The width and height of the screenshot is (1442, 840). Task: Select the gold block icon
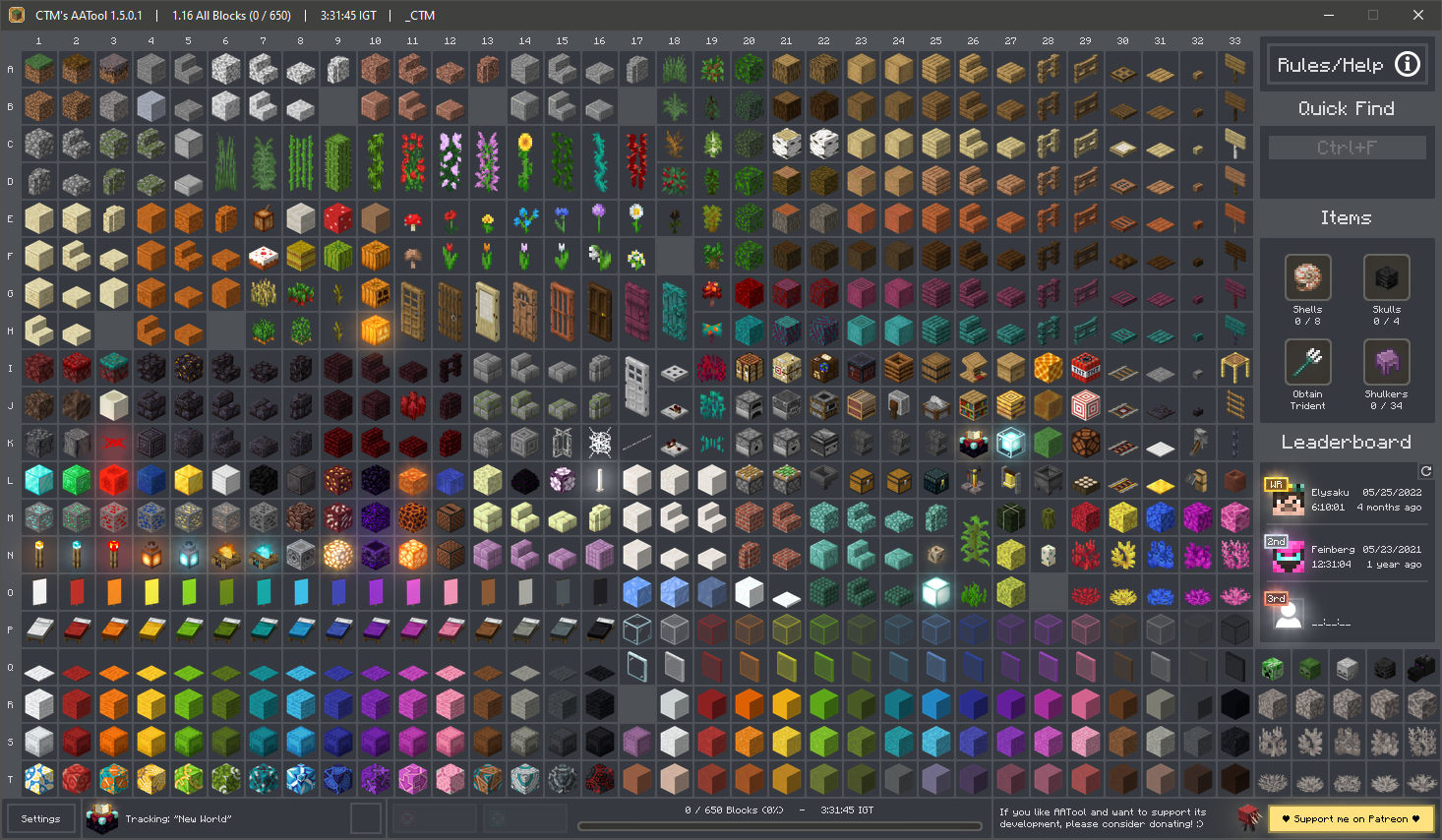click(188, 480)
